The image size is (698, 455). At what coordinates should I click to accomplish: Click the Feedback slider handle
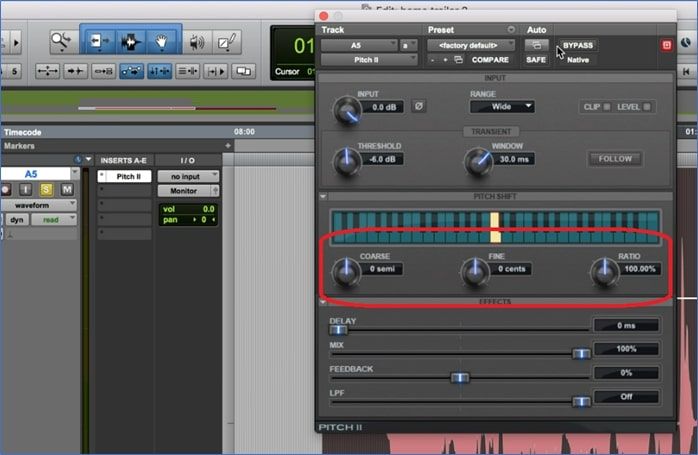pos(459,378)
